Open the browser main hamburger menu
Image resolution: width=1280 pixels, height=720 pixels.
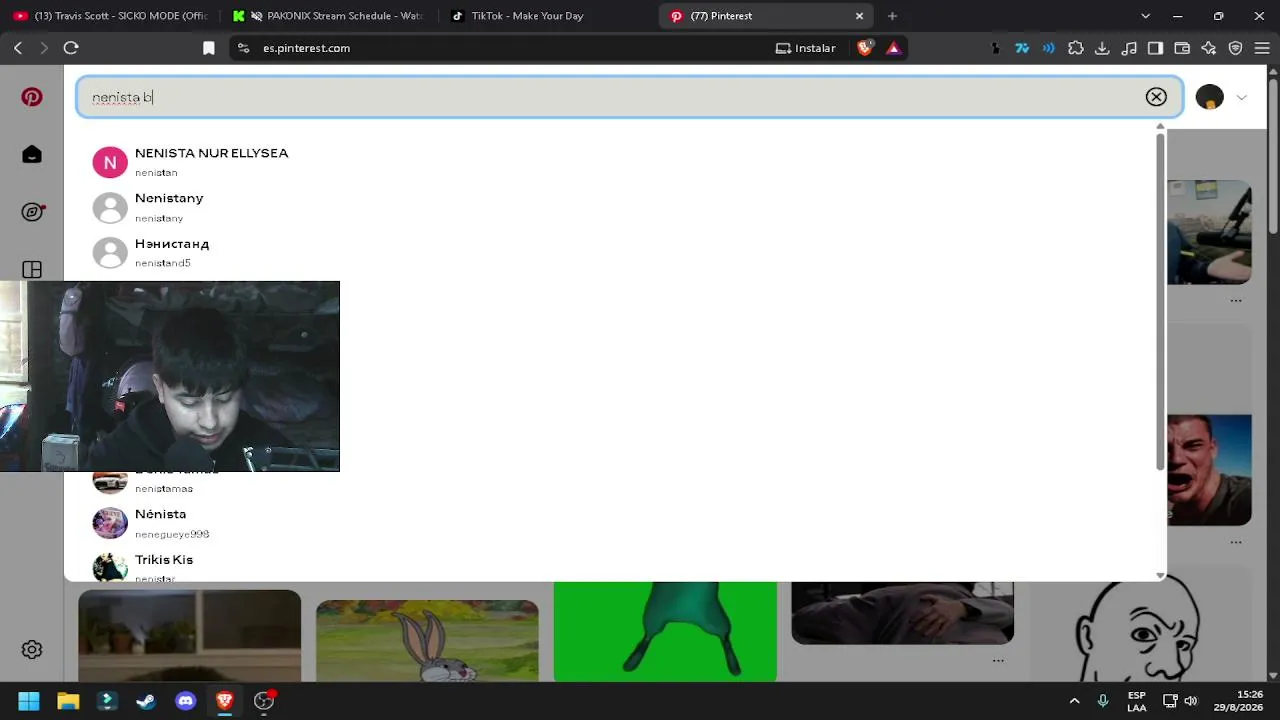coord(1262,48)
